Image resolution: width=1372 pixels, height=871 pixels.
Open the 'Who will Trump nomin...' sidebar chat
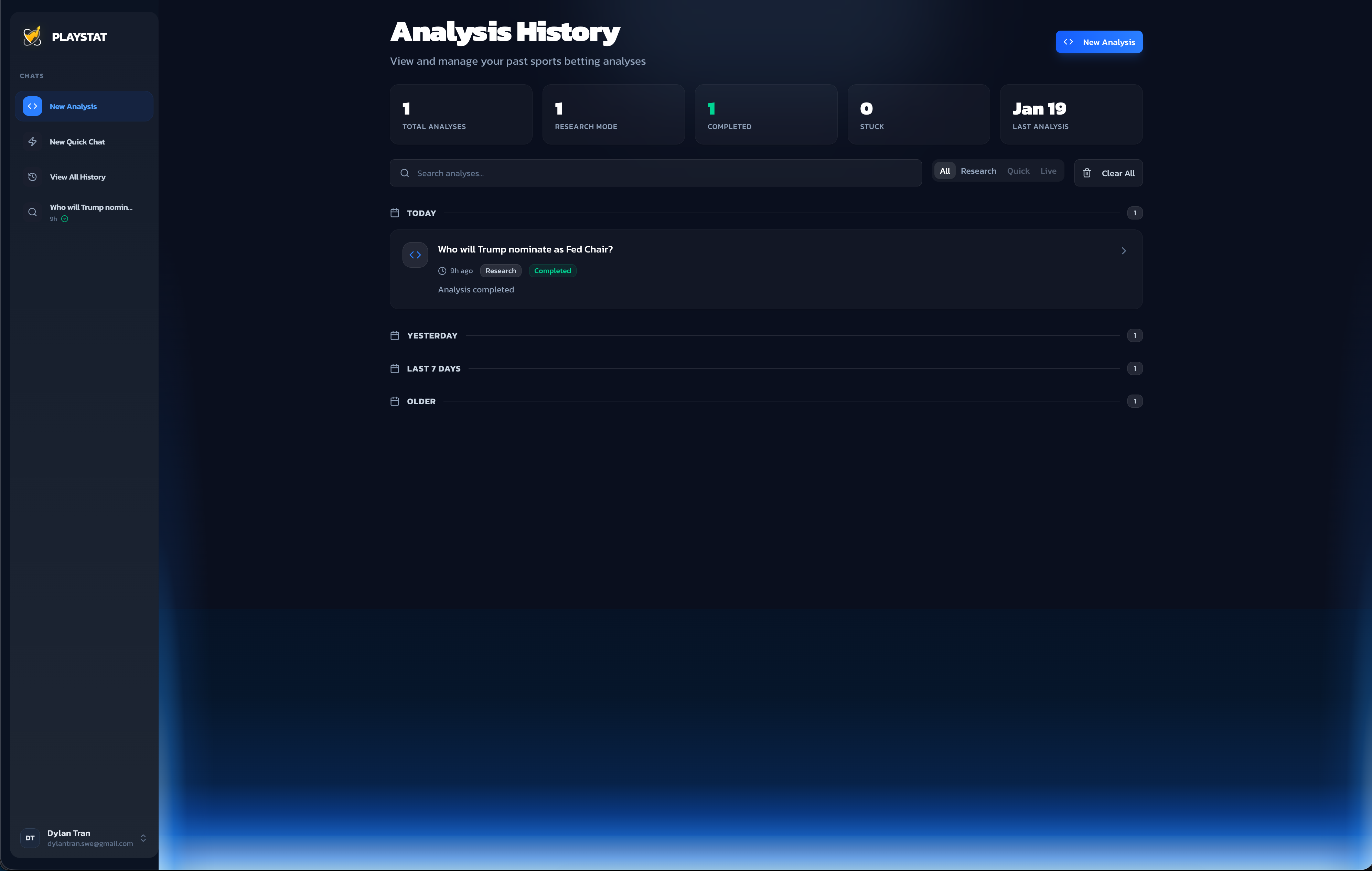pos(84,212)
